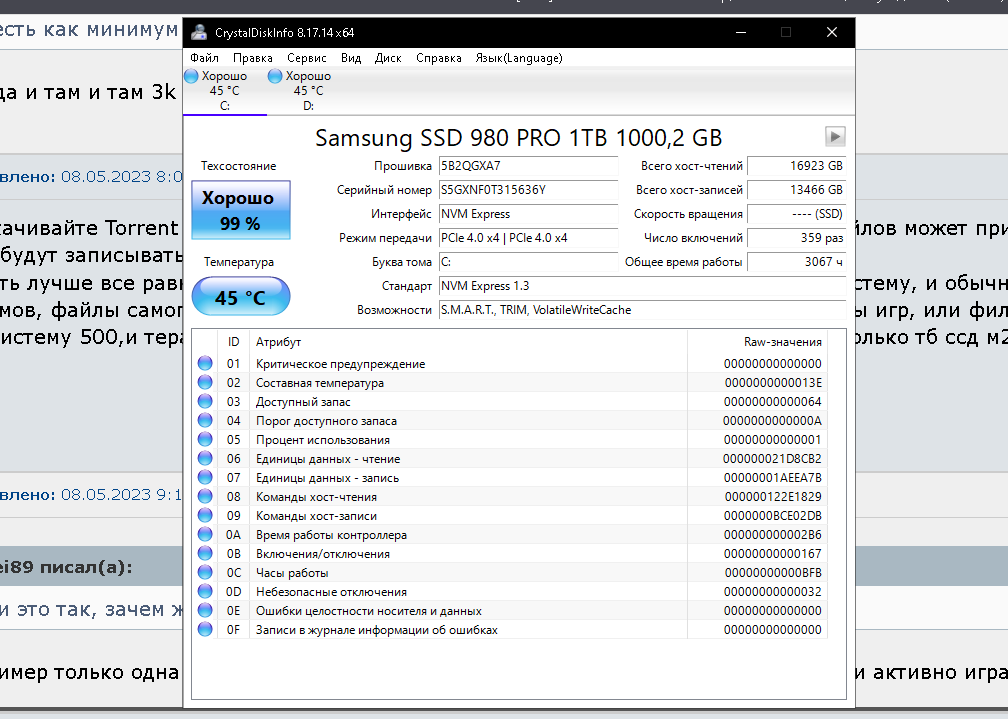Select raw value 00000001AEEA7B
Screen dimensions: 1008x719
coord(772,478)
